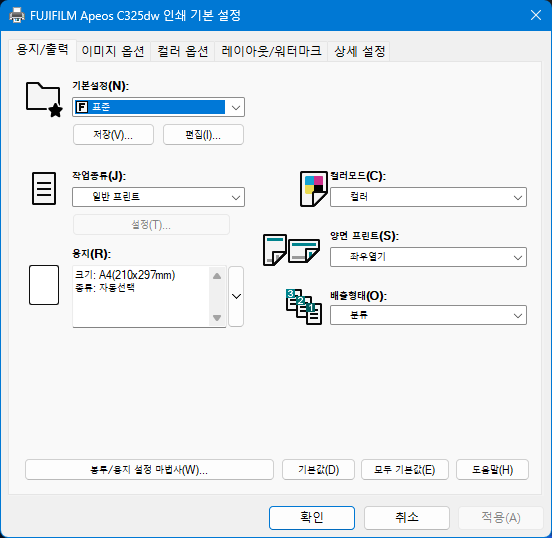Open the 작업종류 job type dropdown

pos(158,197)
